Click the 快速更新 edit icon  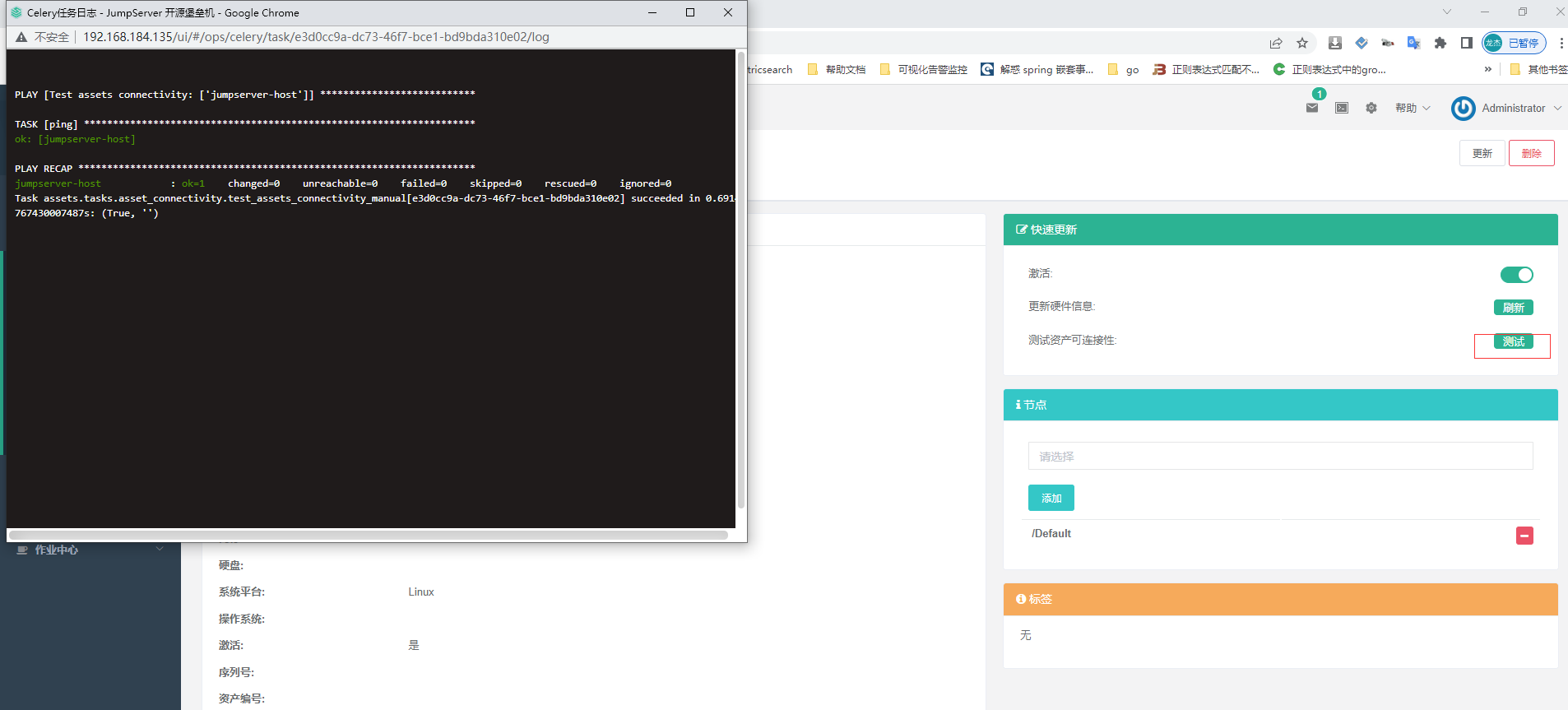1022,230
